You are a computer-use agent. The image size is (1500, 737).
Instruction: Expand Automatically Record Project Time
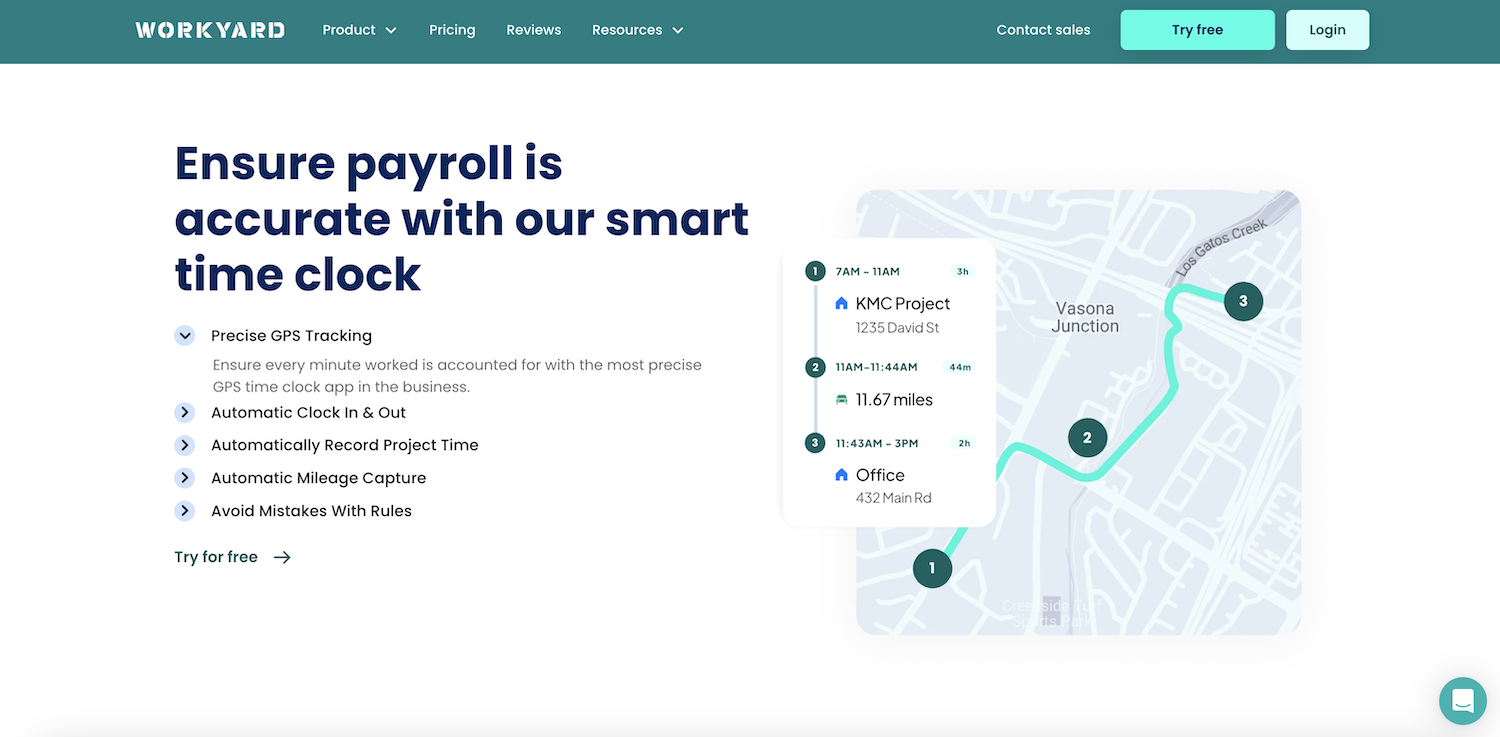coord(185,445)
